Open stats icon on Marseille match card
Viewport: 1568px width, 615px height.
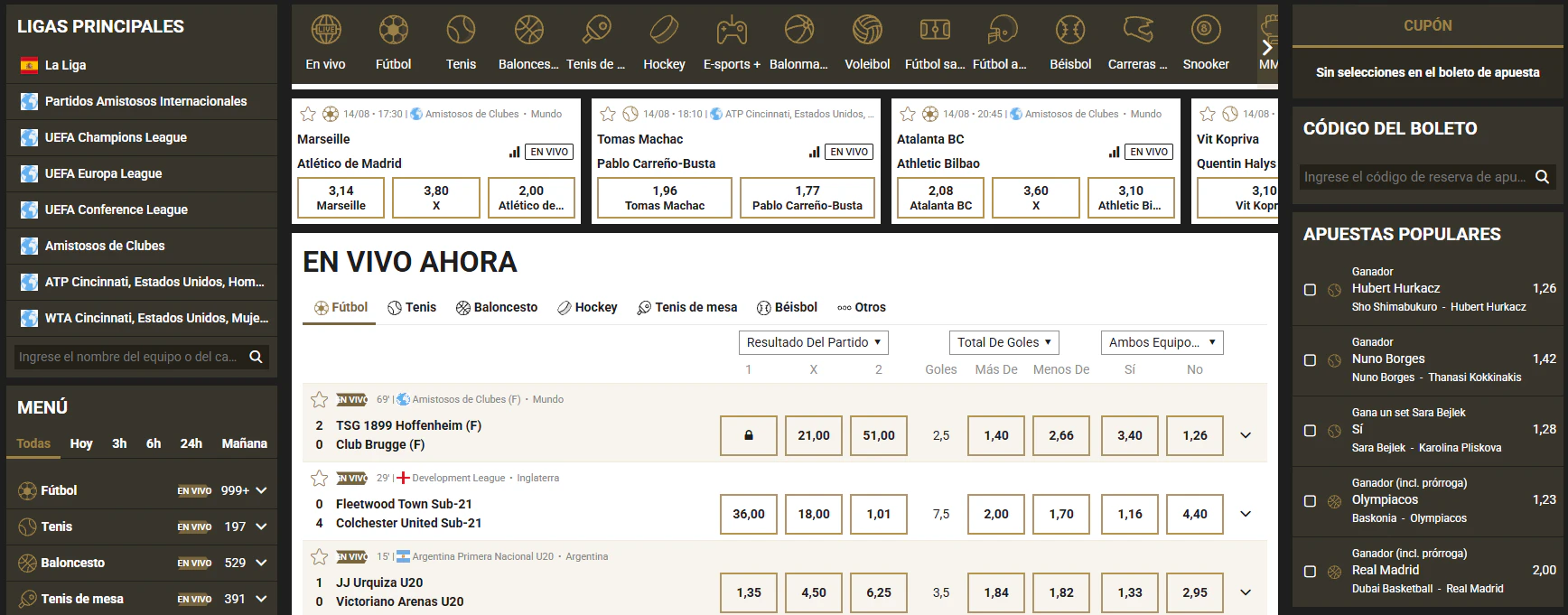(x=515, y=152)
